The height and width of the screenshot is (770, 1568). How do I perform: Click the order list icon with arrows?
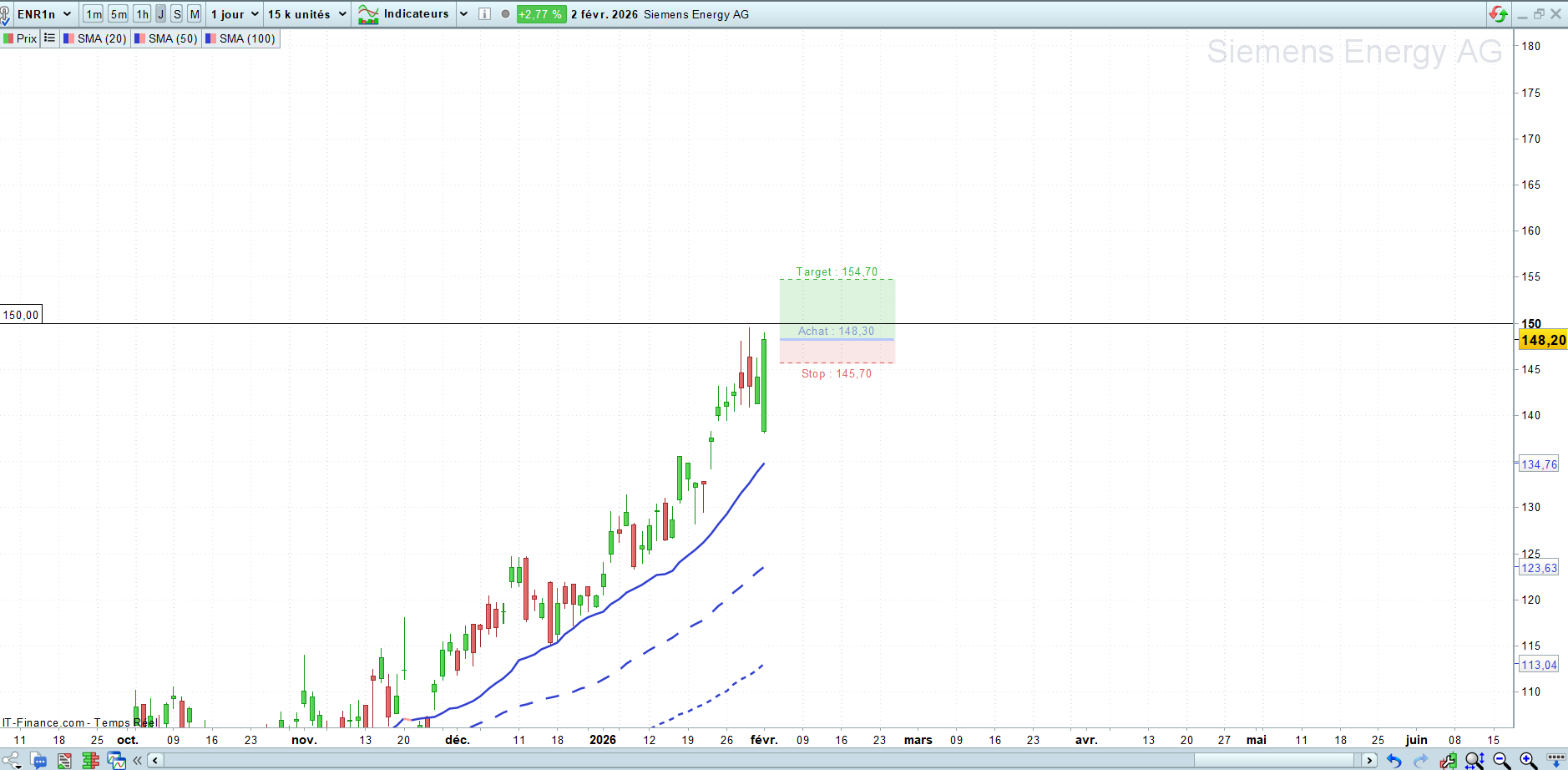click(x=64, y=760)
